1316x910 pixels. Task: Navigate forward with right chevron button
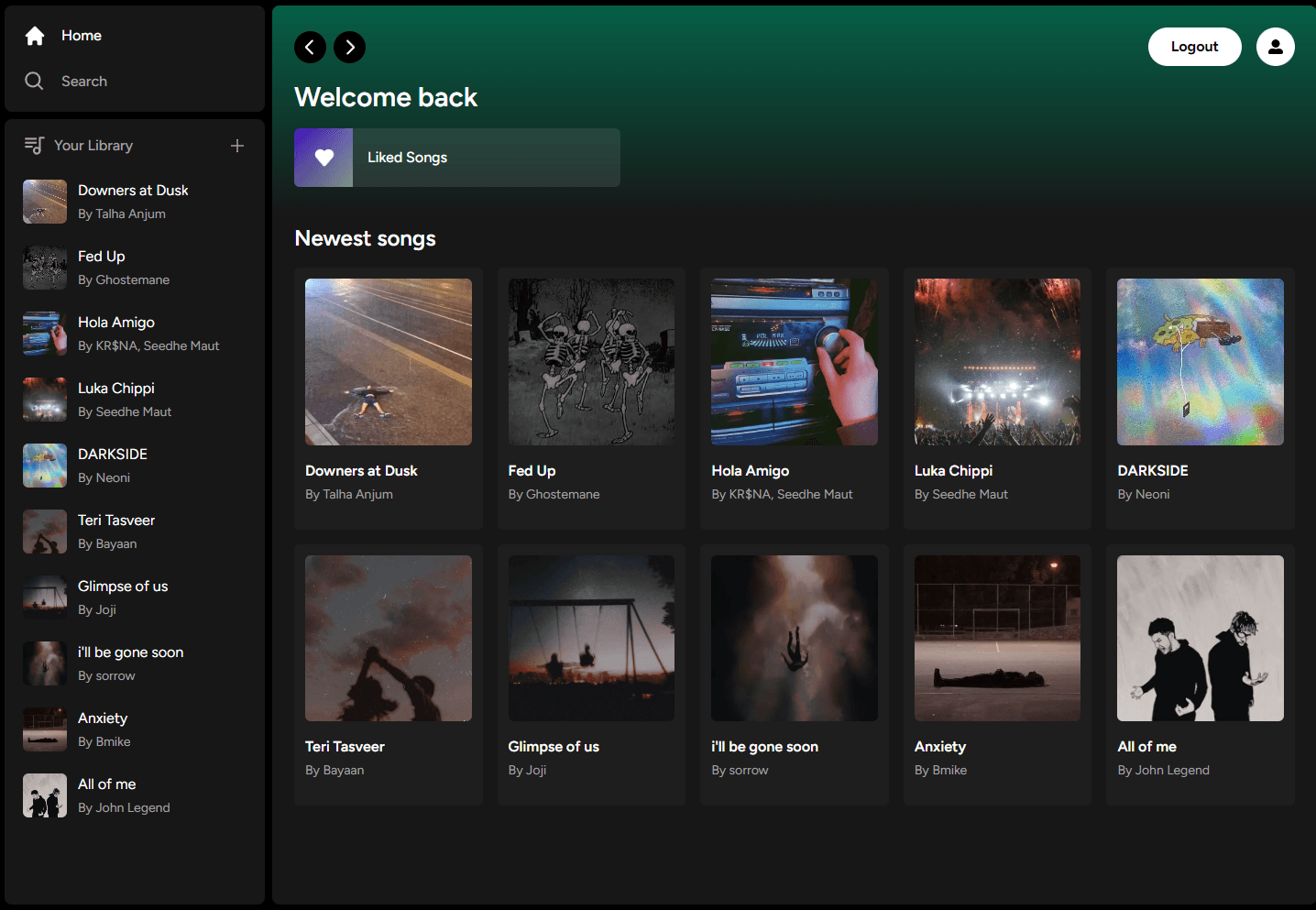349,47
